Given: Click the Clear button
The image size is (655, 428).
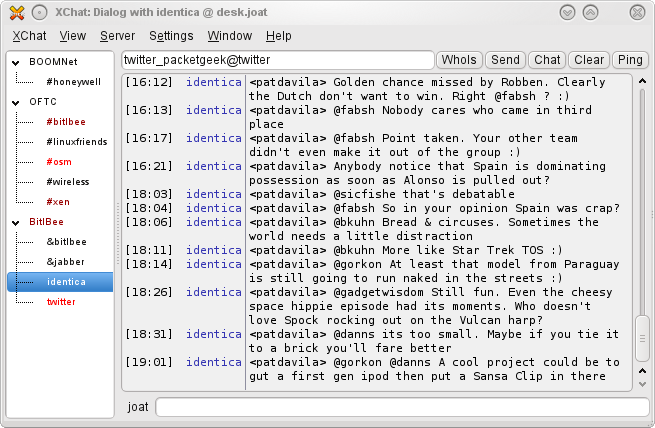Looking at the screenshot, I should click(589, 60).
